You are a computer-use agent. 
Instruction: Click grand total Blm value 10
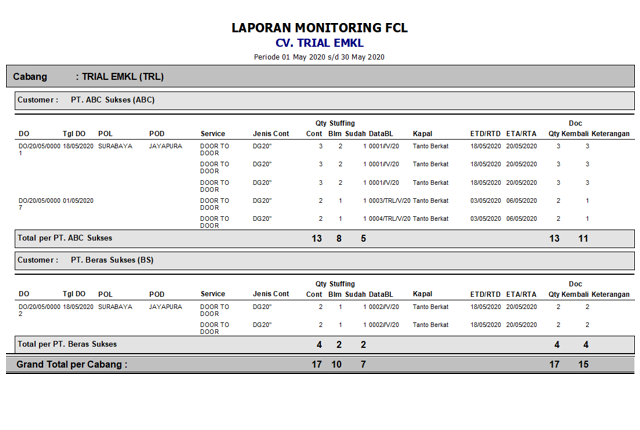336,364
